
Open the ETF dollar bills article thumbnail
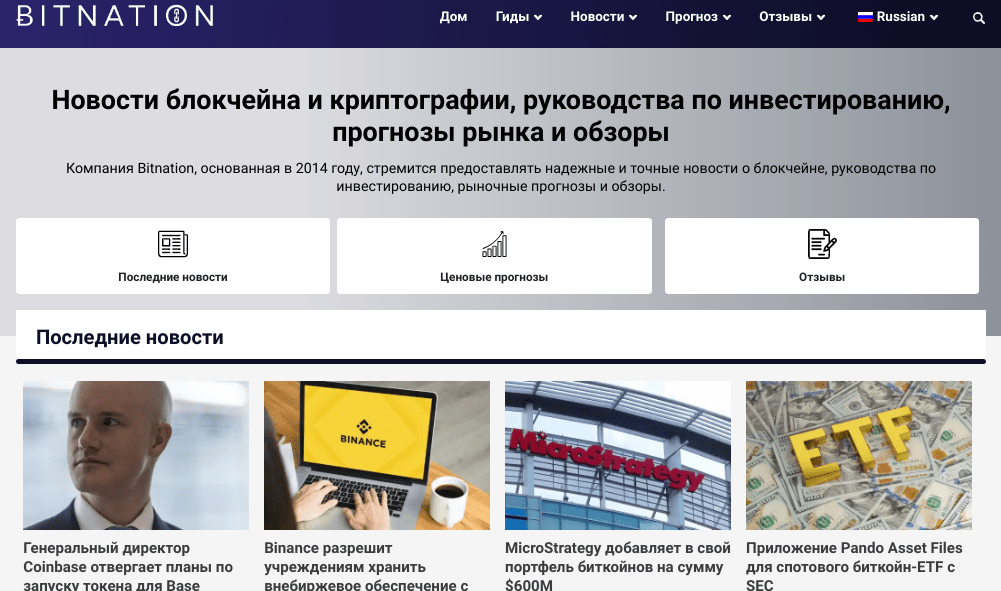pyautogui.click(x=859, y=455)
